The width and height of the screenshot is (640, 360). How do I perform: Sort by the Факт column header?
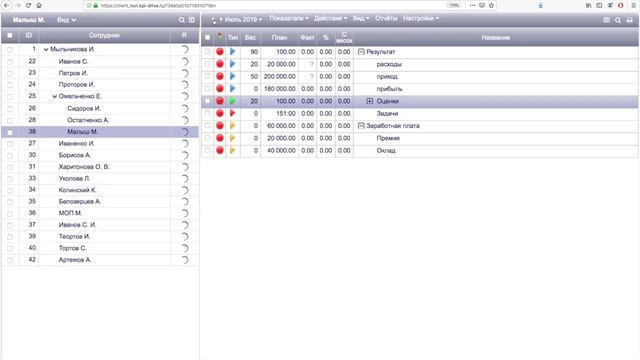pyautogui.click(x=307, y=37)
